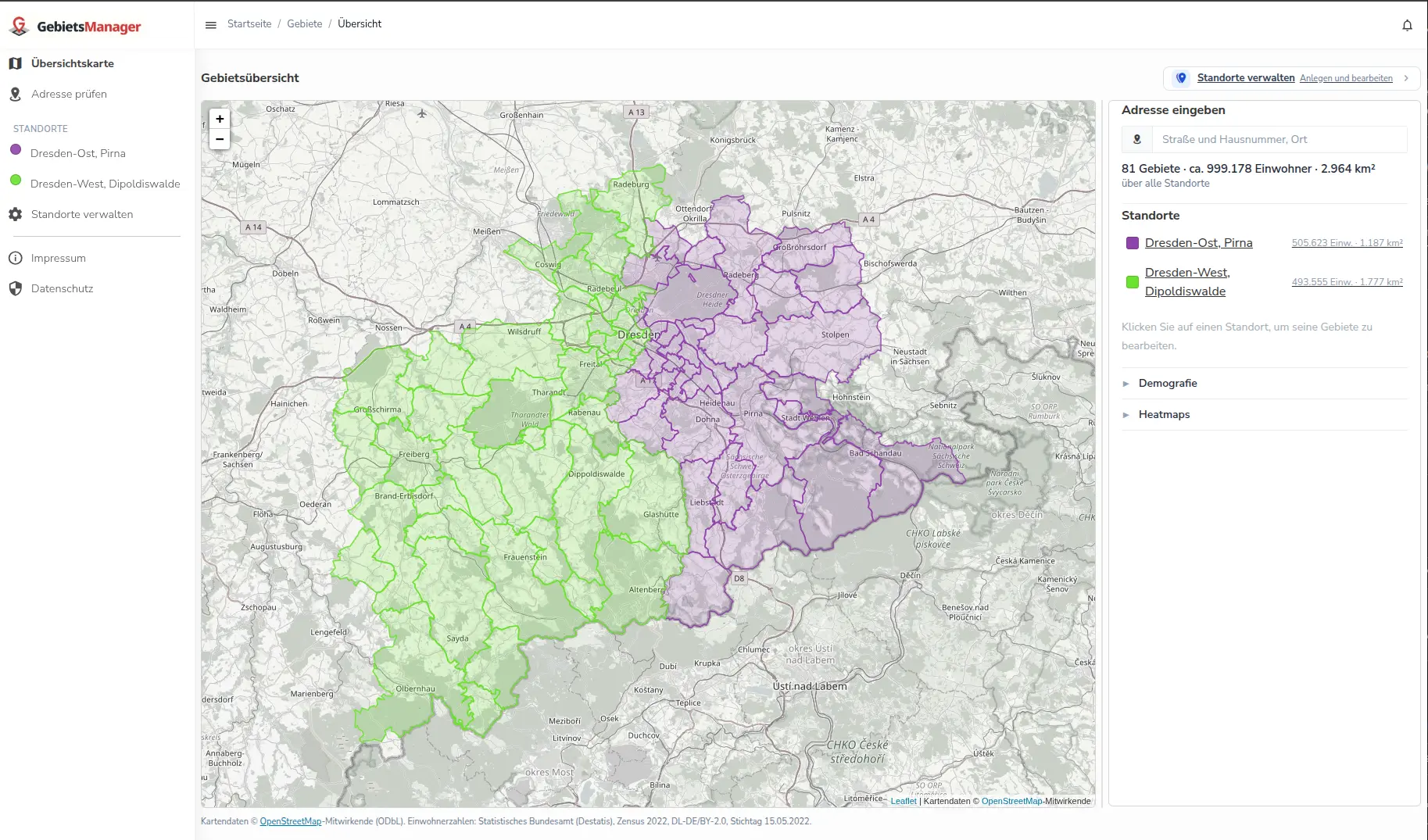Zoom in the map with plus button

click(x=220, y=119)
